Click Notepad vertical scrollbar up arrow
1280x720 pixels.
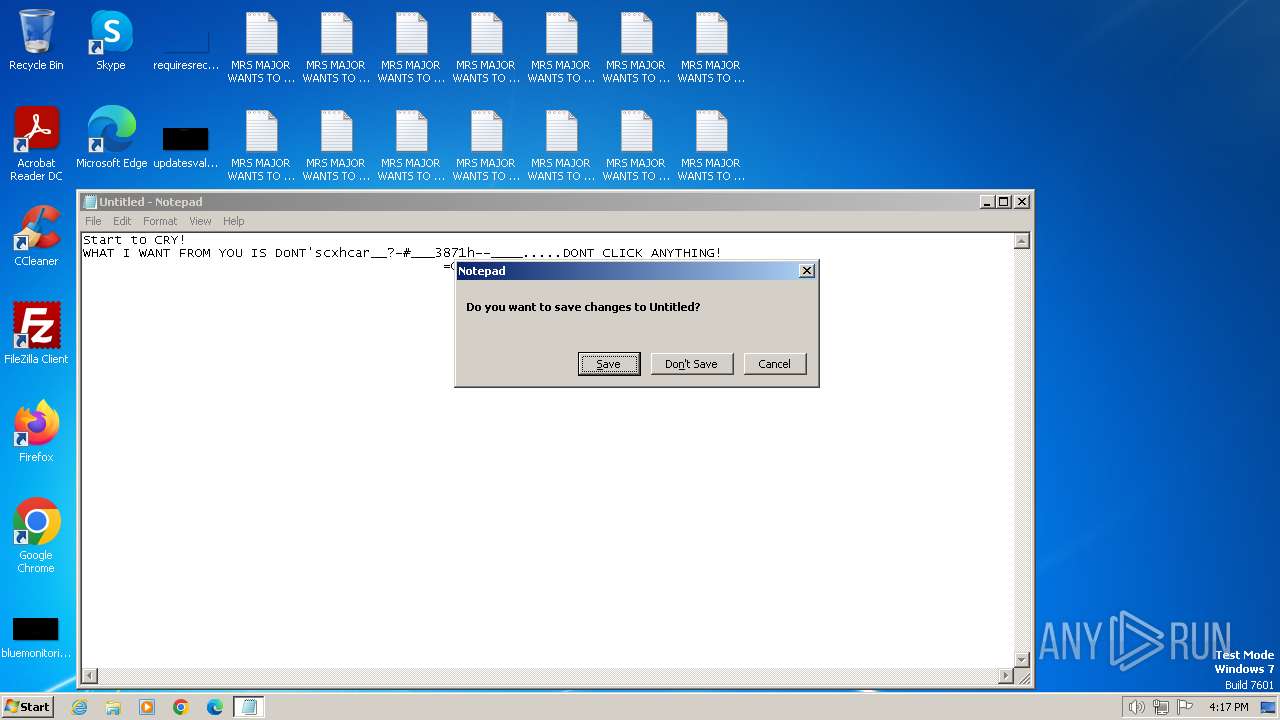(x=1022, y=241)
